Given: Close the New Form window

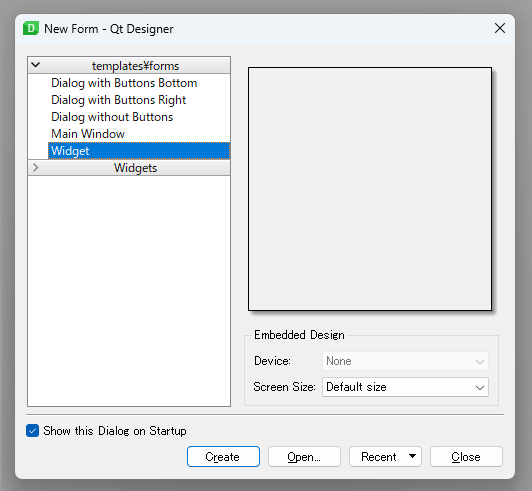Looking at the screenshot, I should point(500,28).
